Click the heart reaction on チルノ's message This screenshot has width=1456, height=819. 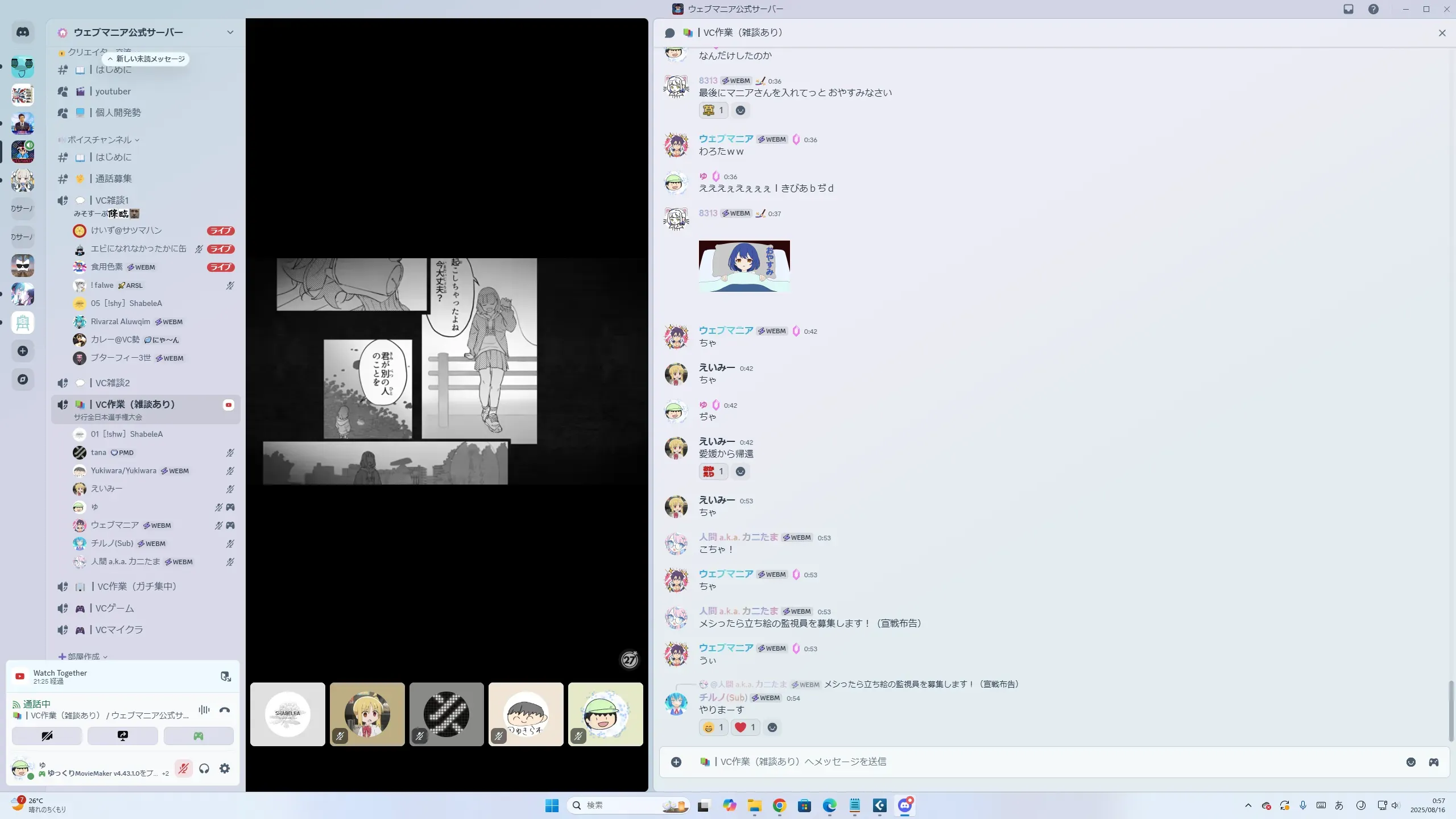click(x=745, y=727)
